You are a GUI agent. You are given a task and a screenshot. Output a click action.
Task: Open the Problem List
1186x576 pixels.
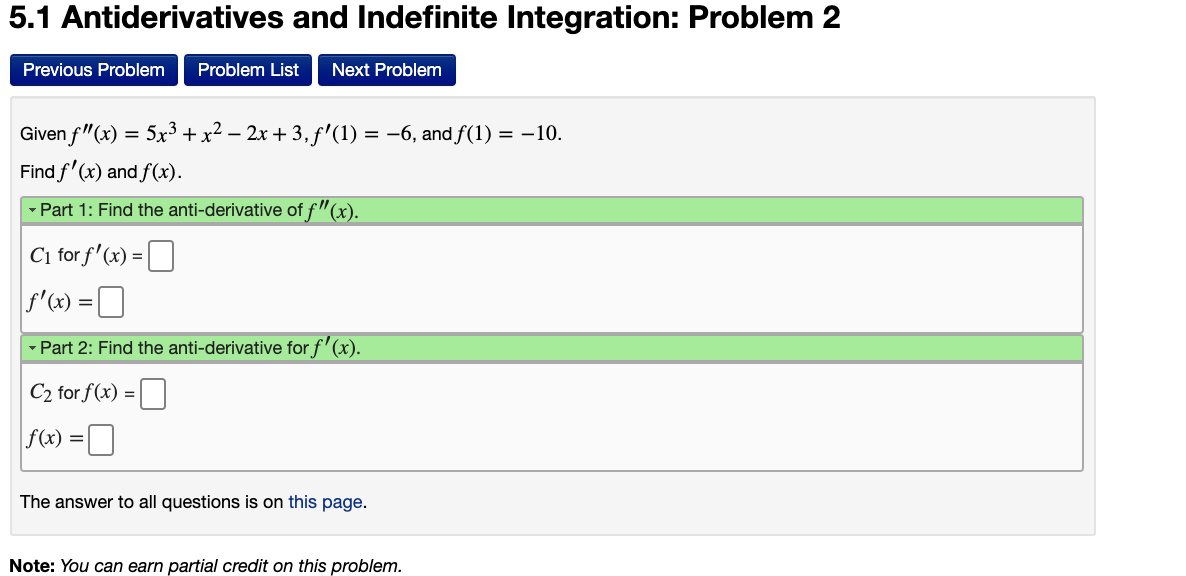[247, 70]
